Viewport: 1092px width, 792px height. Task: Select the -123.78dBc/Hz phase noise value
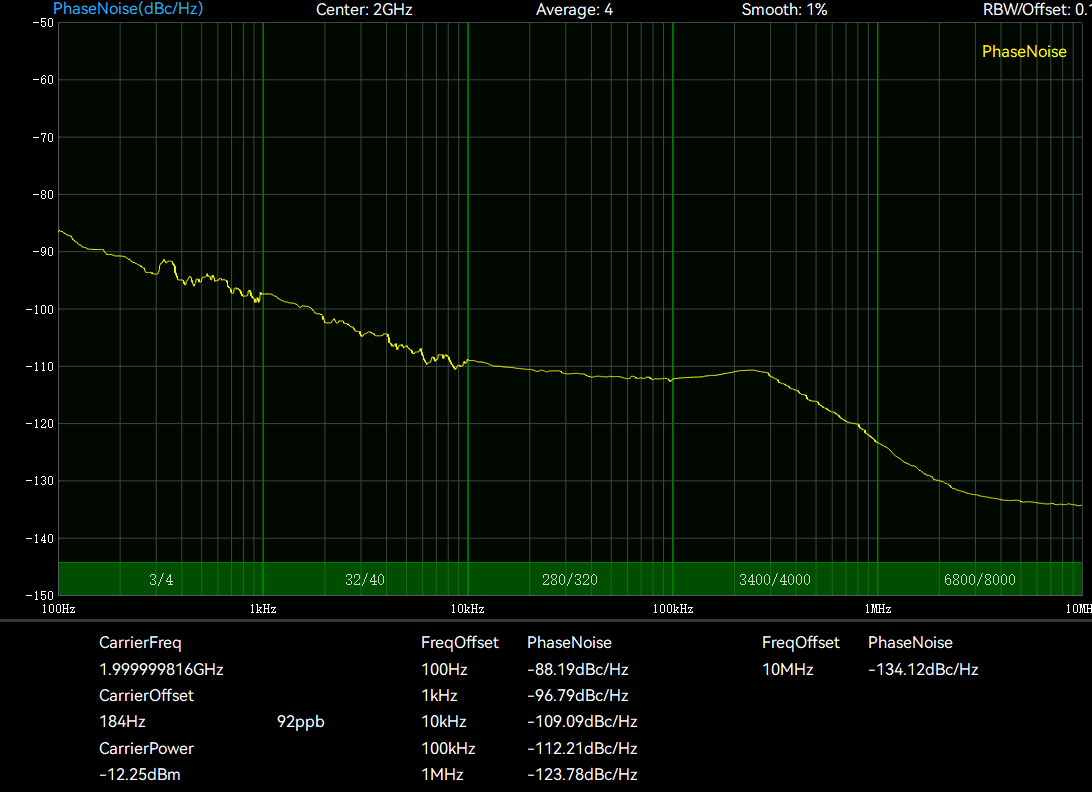(582, 775)
